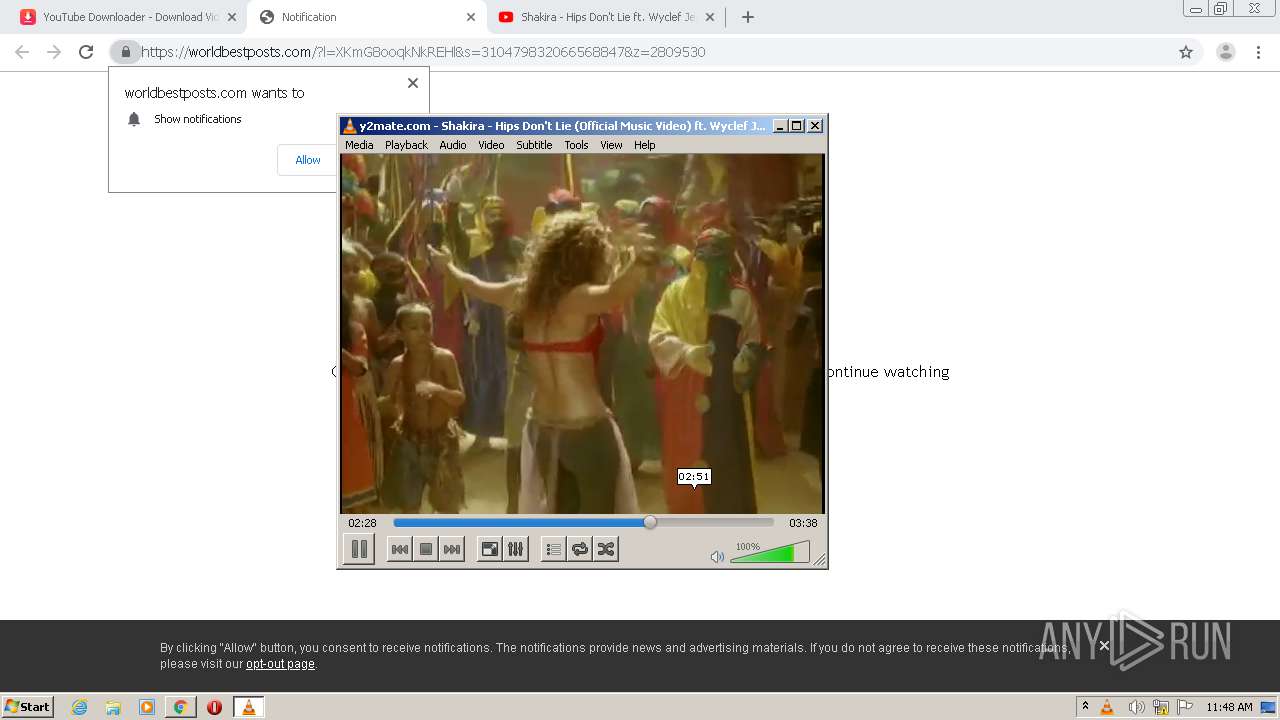Image resolution: width=1280 pixels, height=720 pixels.
Task: Go to previous media in VLC
Action: 399,549
